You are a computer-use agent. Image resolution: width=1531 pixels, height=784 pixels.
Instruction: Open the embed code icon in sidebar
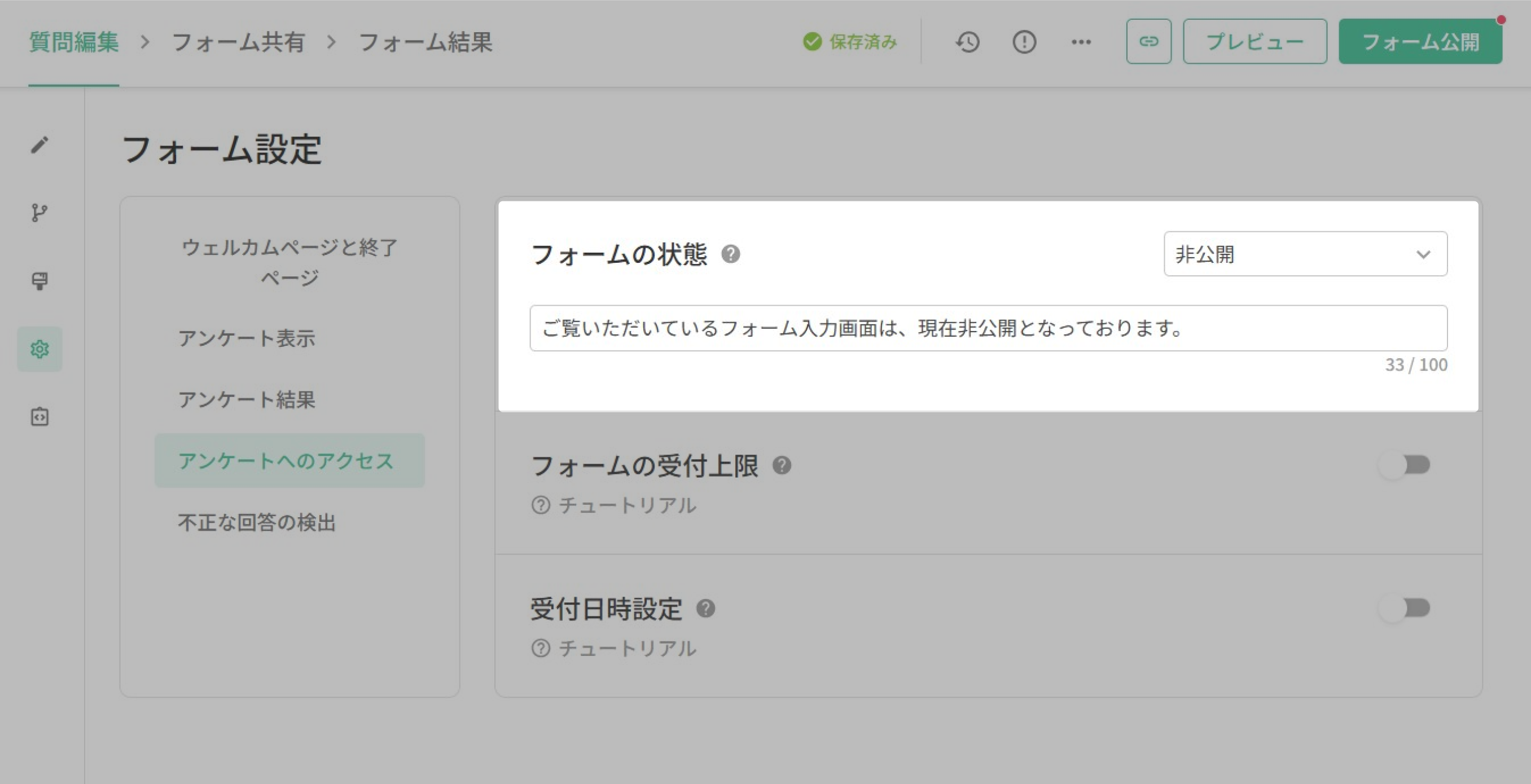[40, 416]
